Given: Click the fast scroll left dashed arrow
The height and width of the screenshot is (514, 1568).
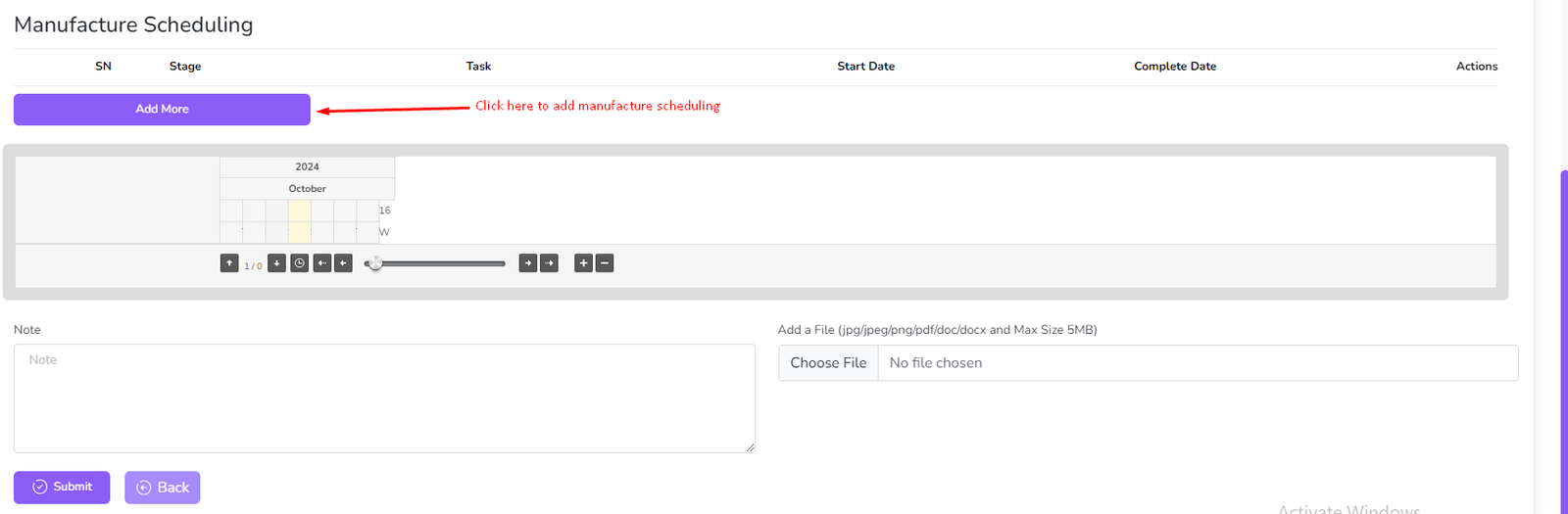Looking at the screenshot, I should (x=322, y=263).
